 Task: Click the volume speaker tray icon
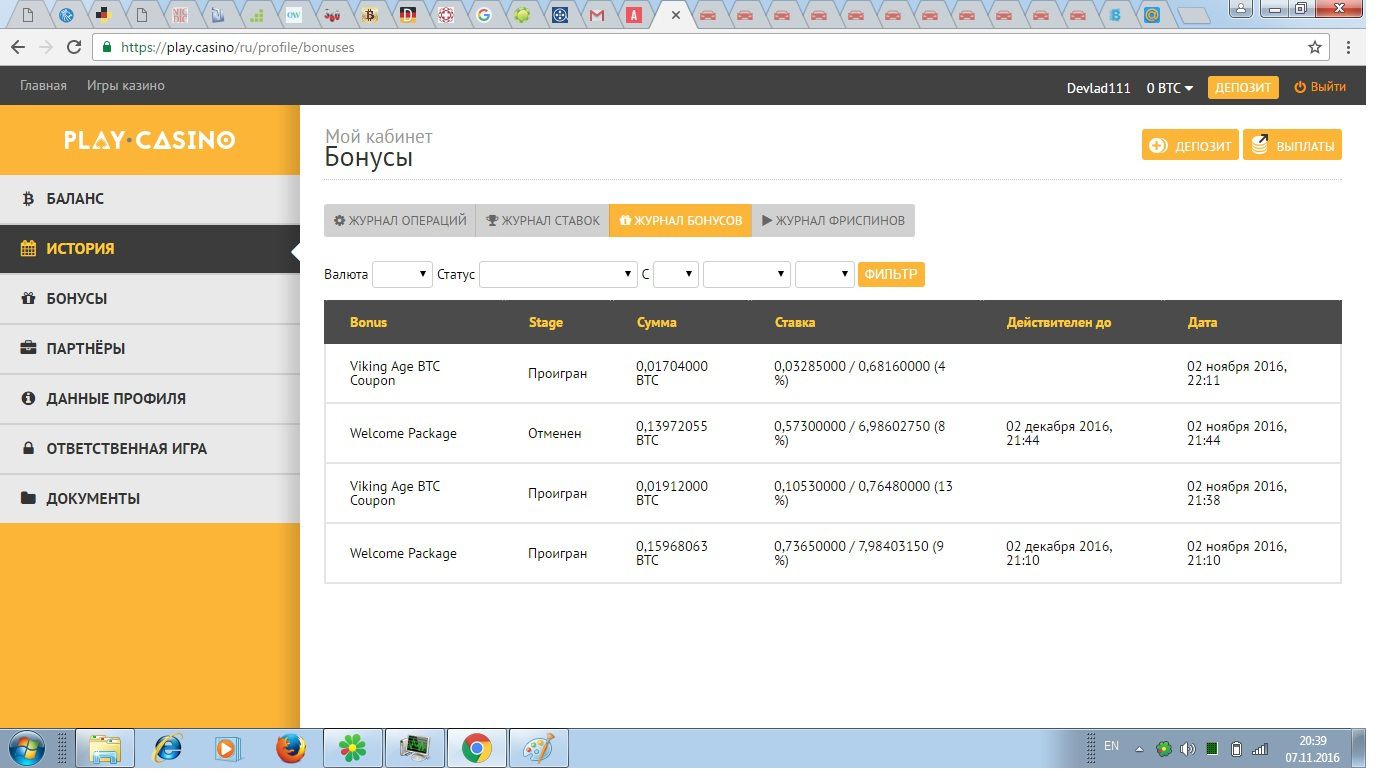(1187, 748)
